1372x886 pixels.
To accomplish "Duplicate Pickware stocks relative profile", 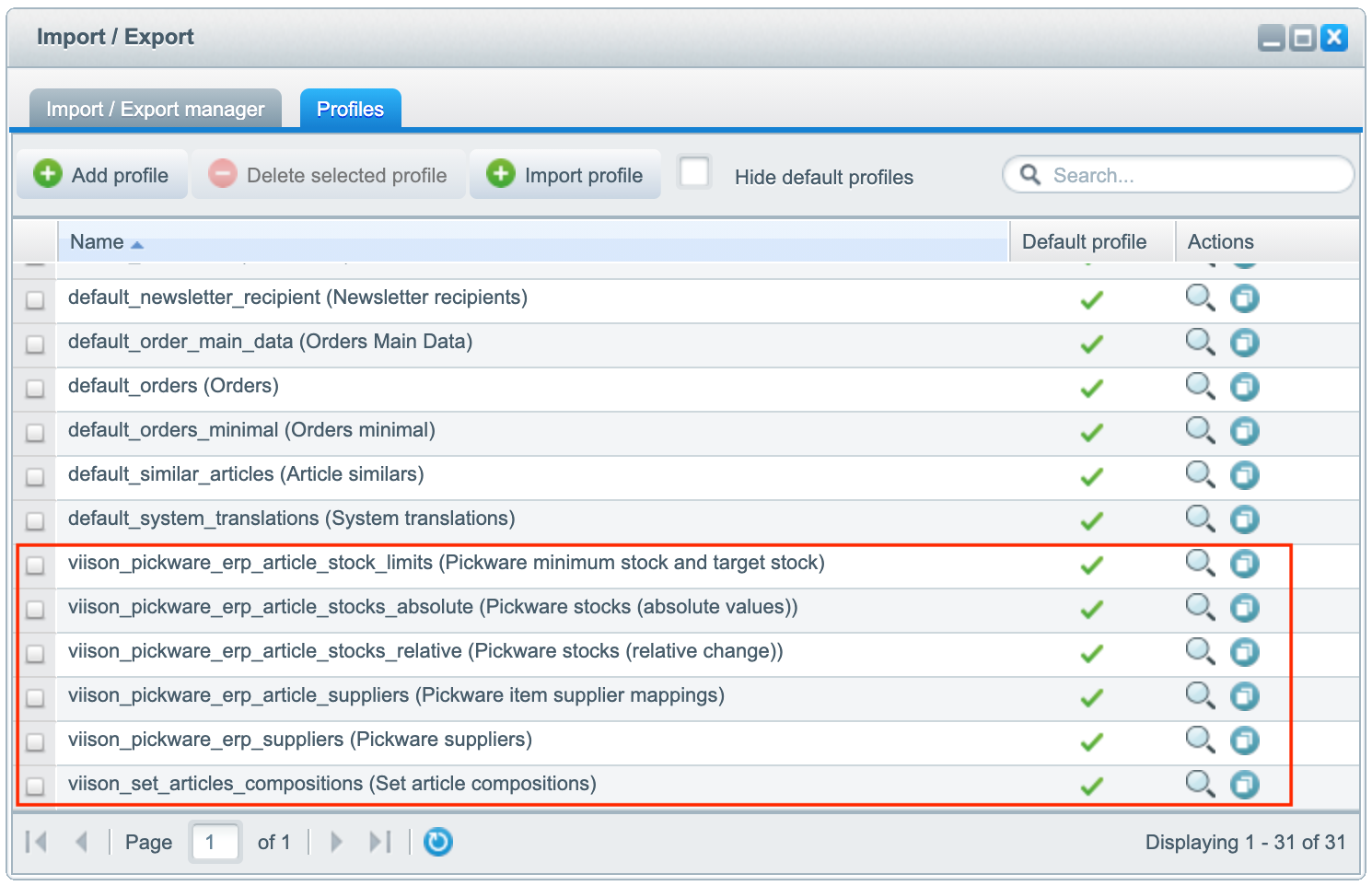I will click(1245, 652).
